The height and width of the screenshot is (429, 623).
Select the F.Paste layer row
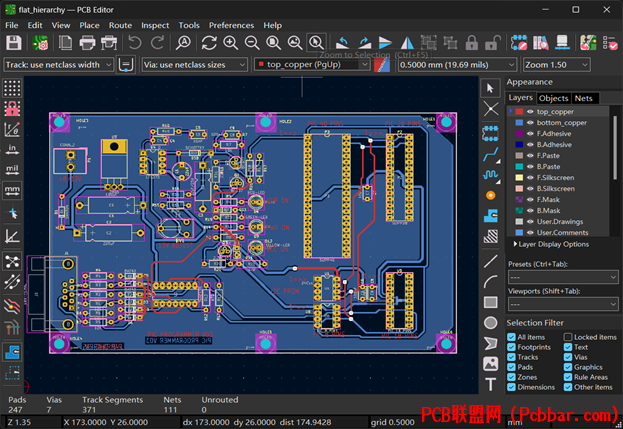click(558, 156)
